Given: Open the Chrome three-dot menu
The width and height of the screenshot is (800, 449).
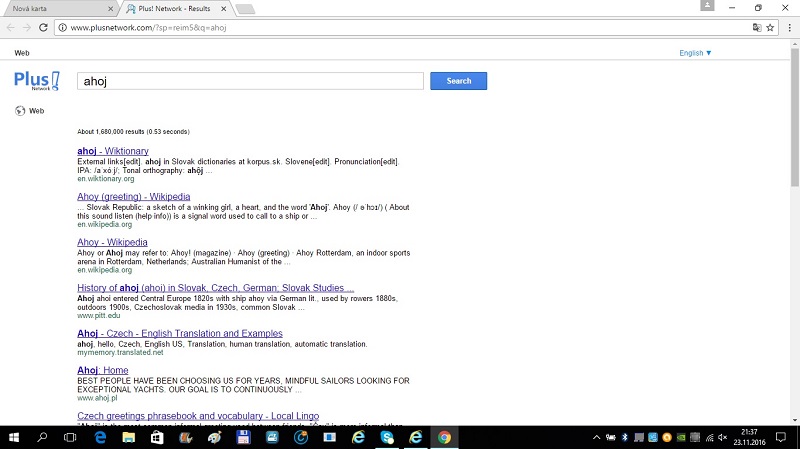Looking at the screenshot, I should pos(788,27).
